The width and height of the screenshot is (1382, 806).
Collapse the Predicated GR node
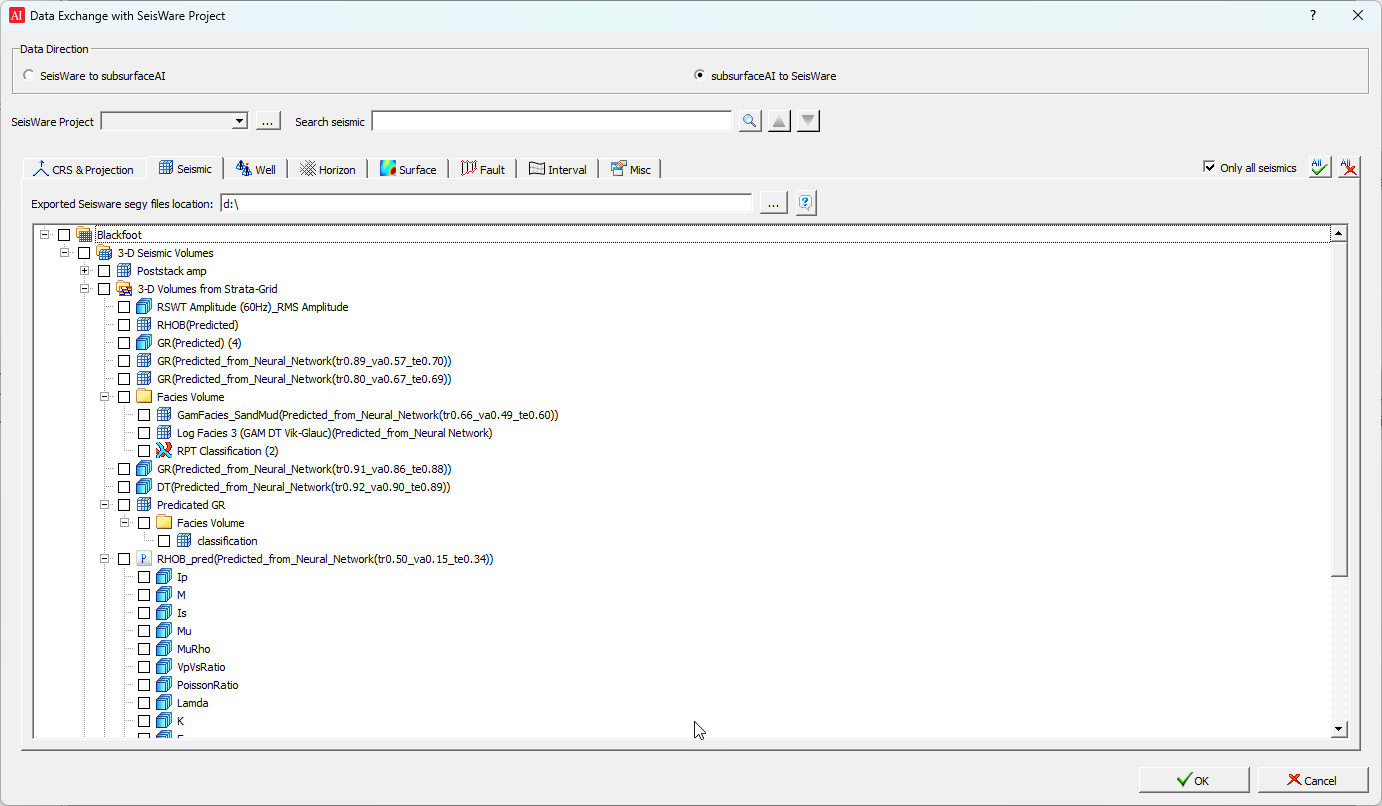[x=104, y=505]
